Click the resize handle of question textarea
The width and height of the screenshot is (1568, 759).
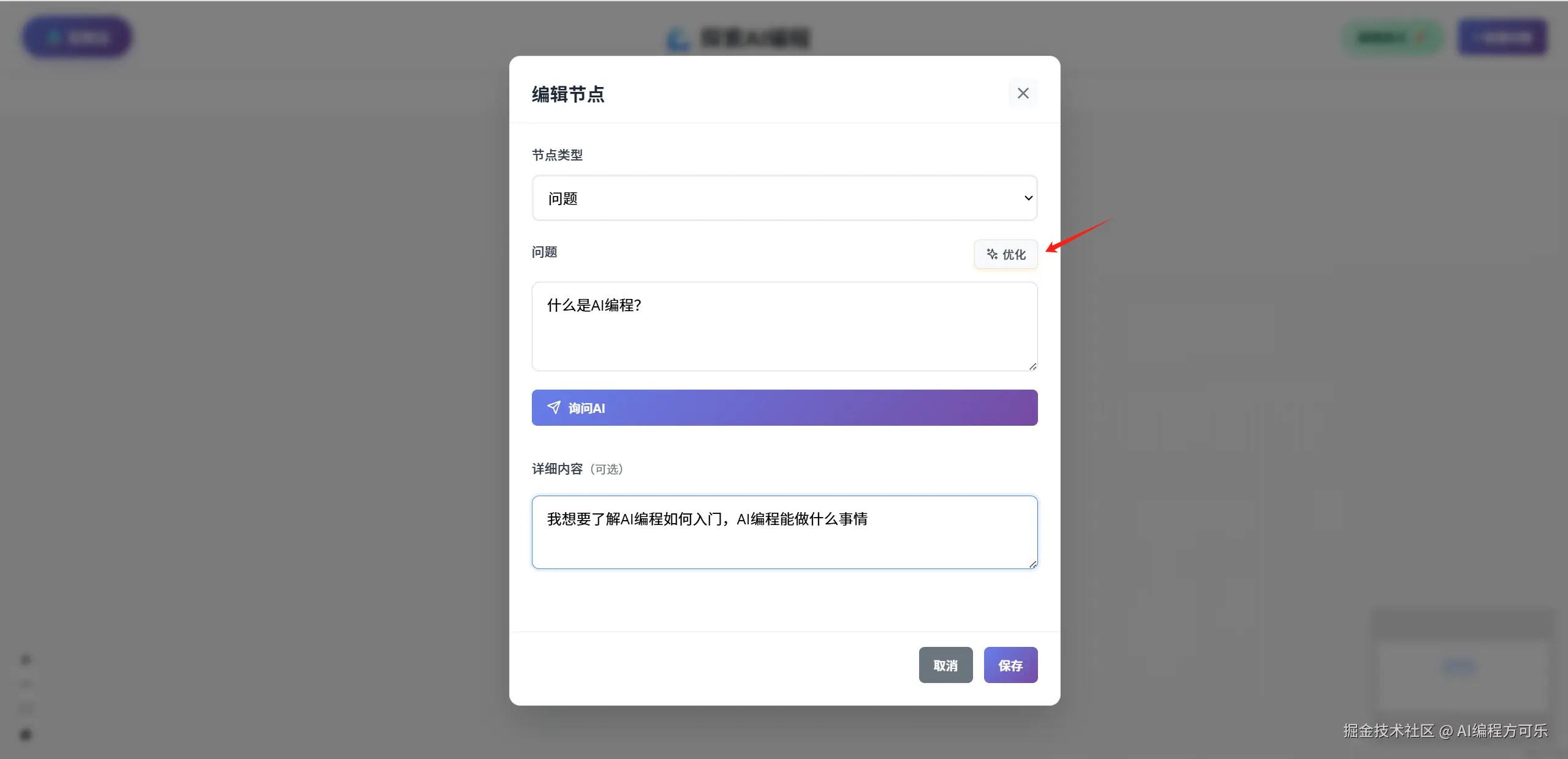1032,366
